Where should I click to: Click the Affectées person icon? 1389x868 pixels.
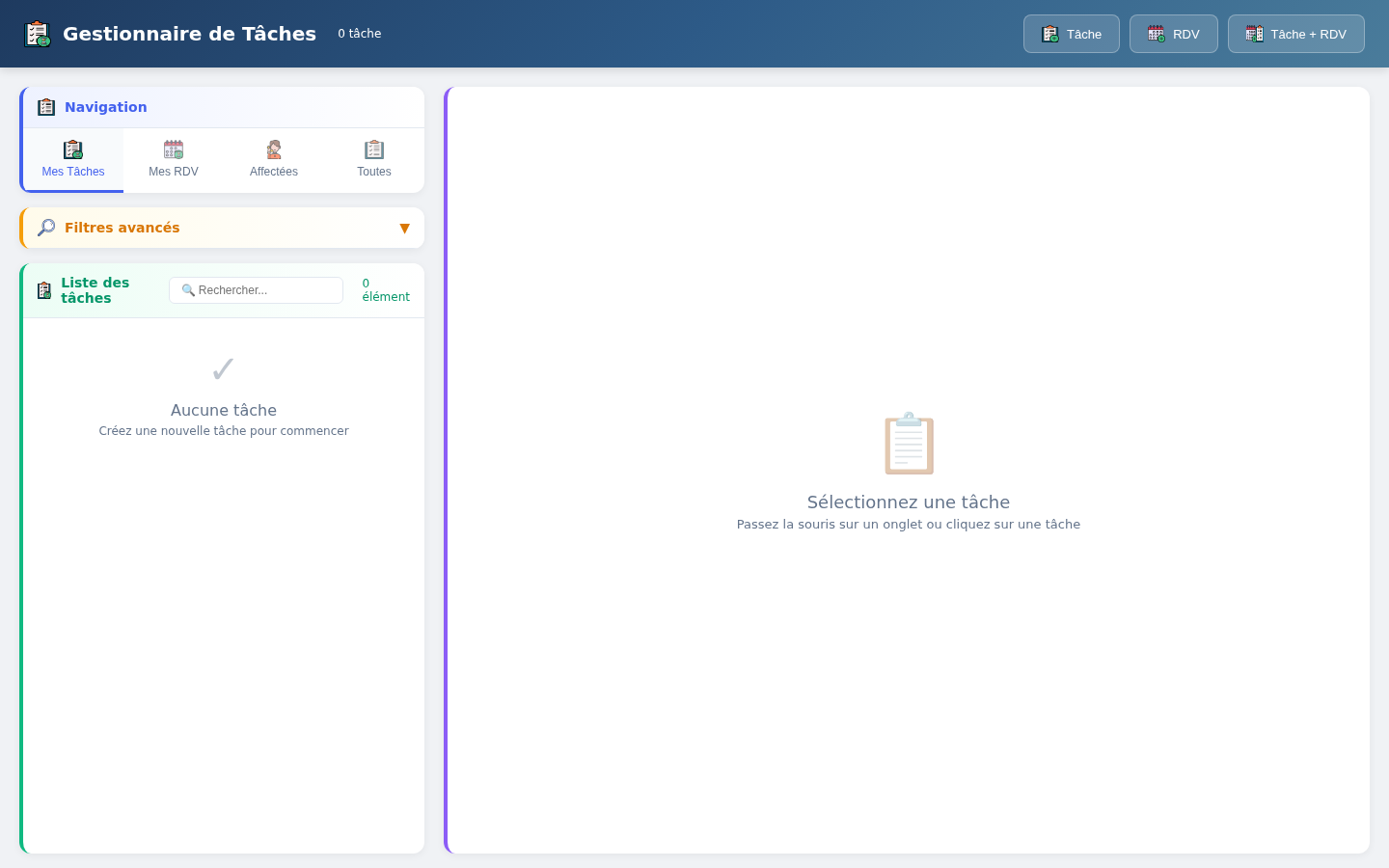pyautogui.click(x=274, y=149)
